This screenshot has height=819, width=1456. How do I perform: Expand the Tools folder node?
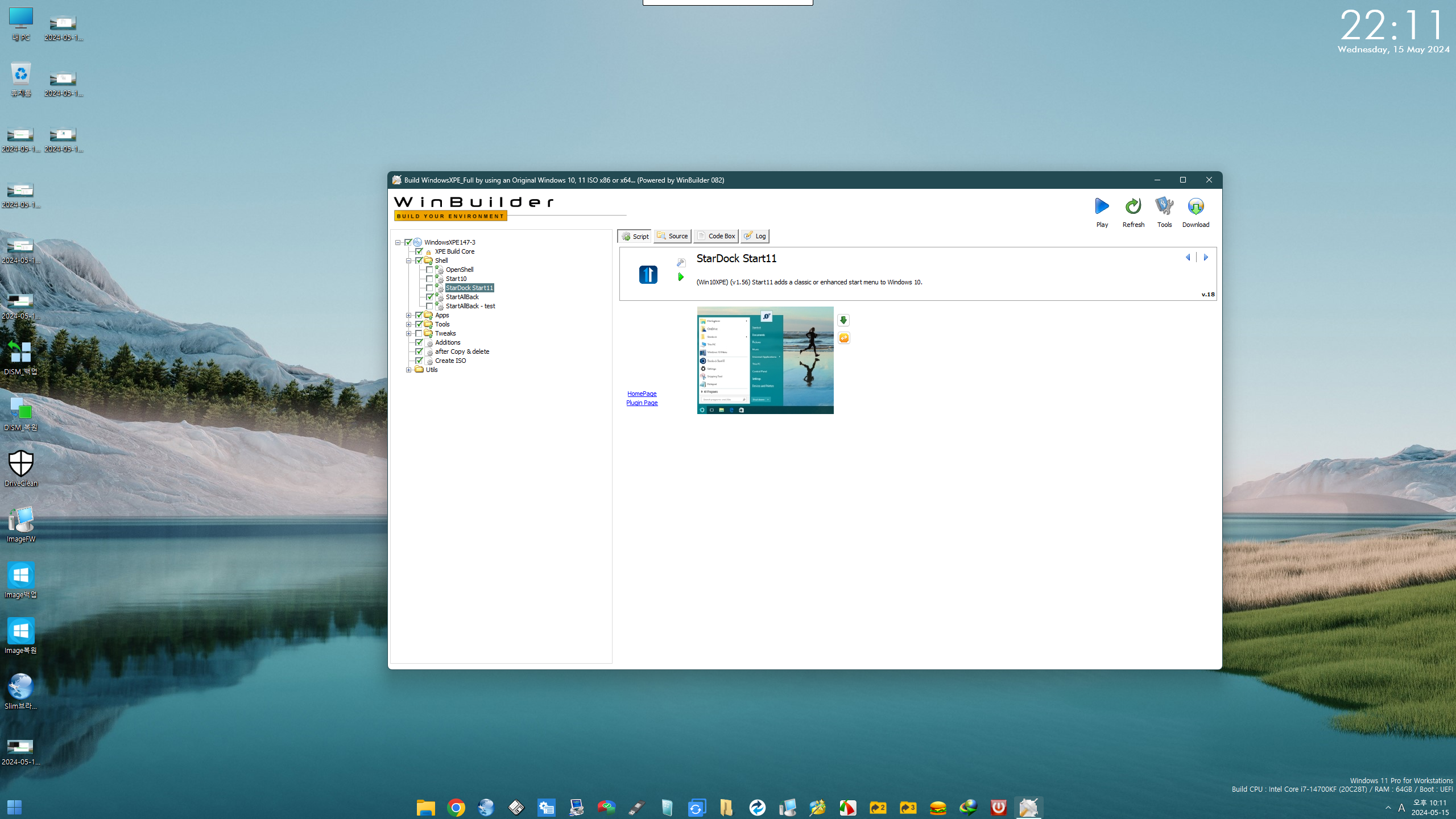409,324
